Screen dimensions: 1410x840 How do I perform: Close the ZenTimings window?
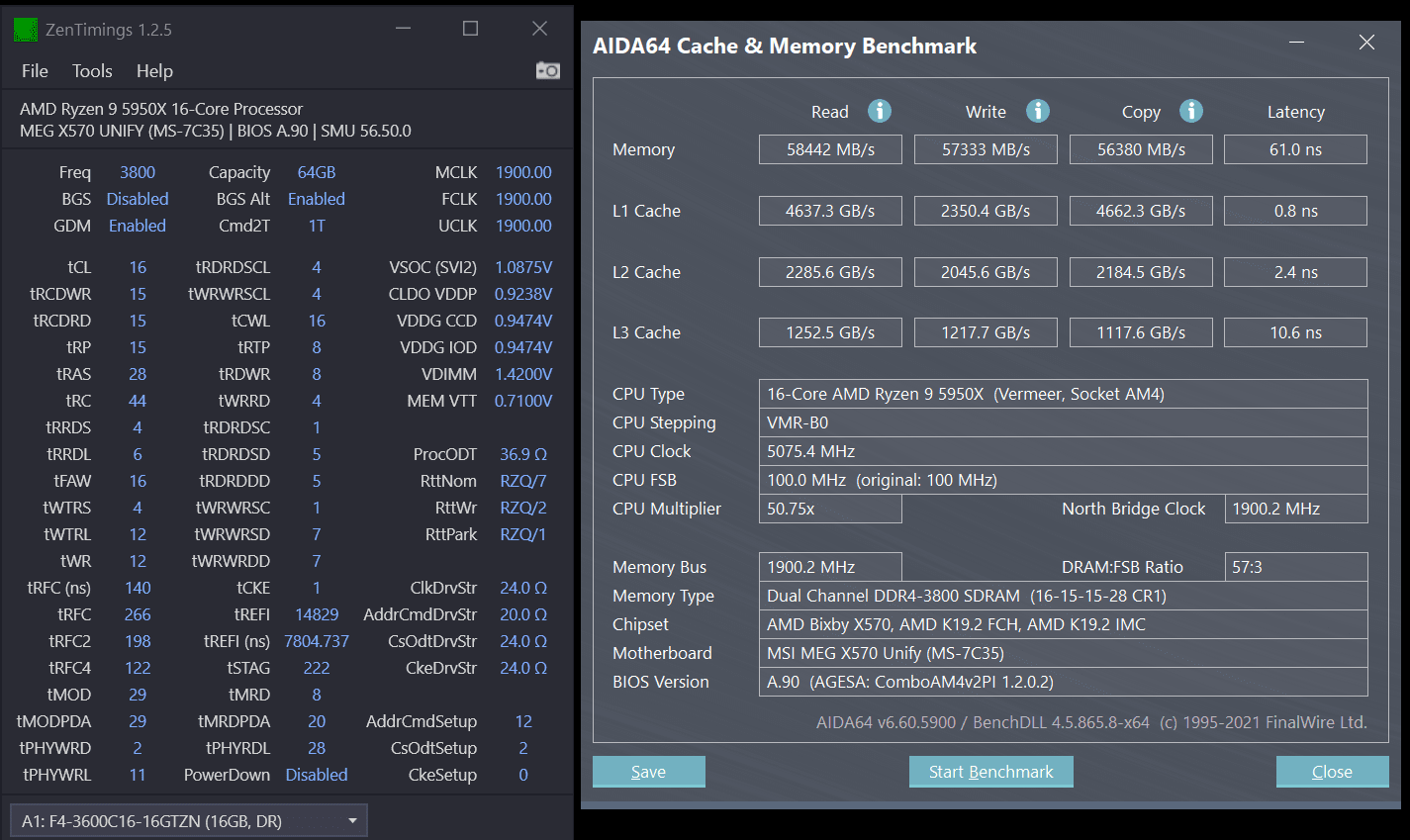[539, 29]
